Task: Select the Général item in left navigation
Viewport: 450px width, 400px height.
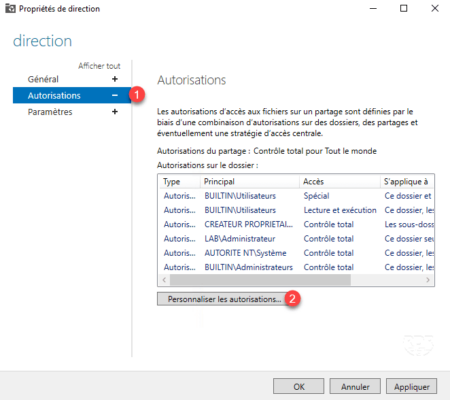Action: tap(43, 79)
